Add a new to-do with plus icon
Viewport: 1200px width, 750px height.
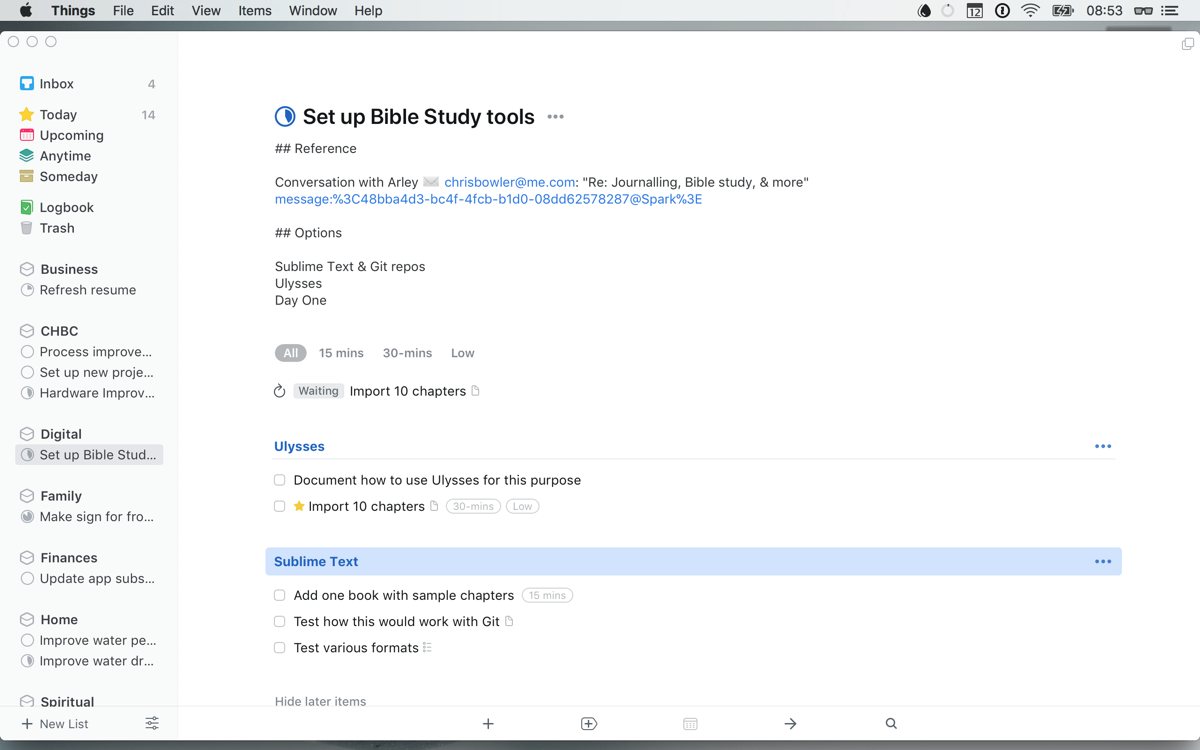tap(488, 724)
